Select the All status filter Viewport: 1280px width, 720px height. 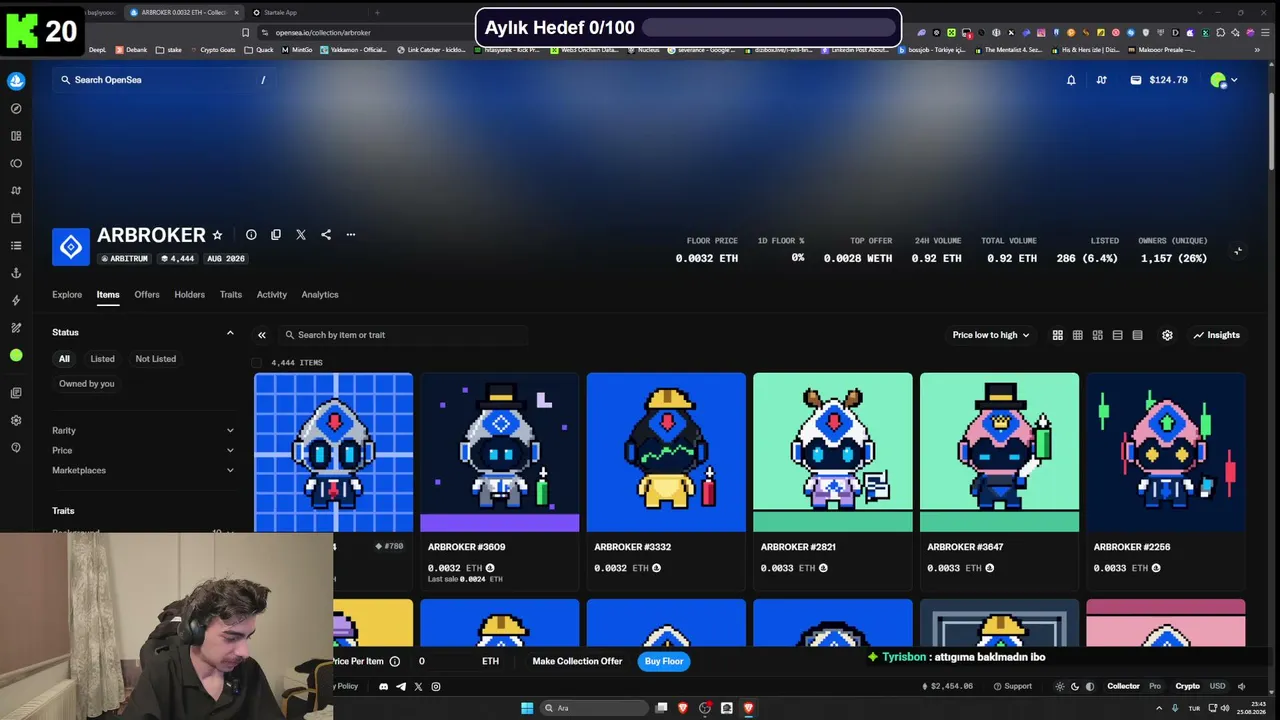64,359
